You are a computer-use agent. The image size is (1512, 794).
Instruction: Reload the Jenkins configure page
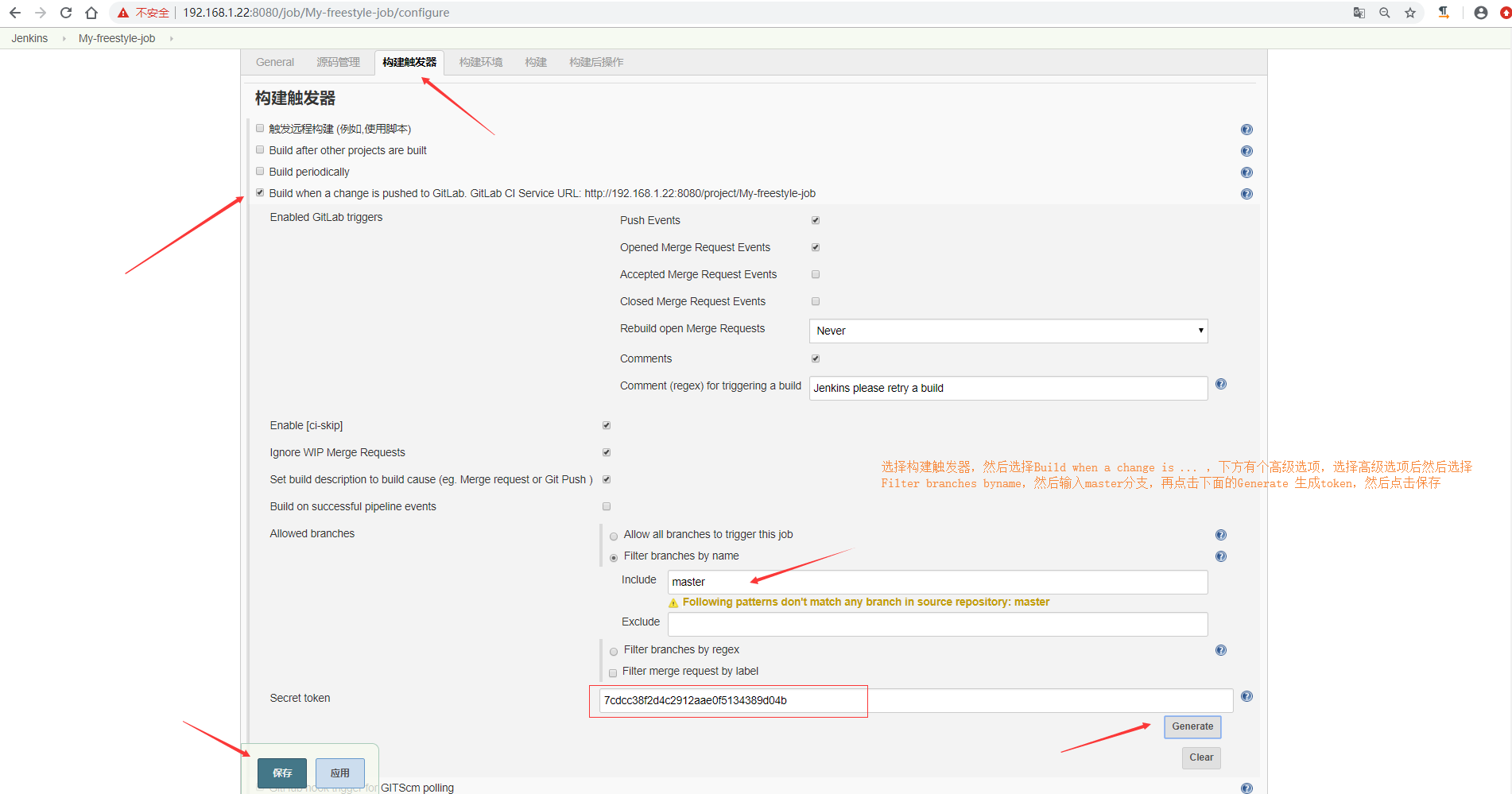tap(66, 13)
